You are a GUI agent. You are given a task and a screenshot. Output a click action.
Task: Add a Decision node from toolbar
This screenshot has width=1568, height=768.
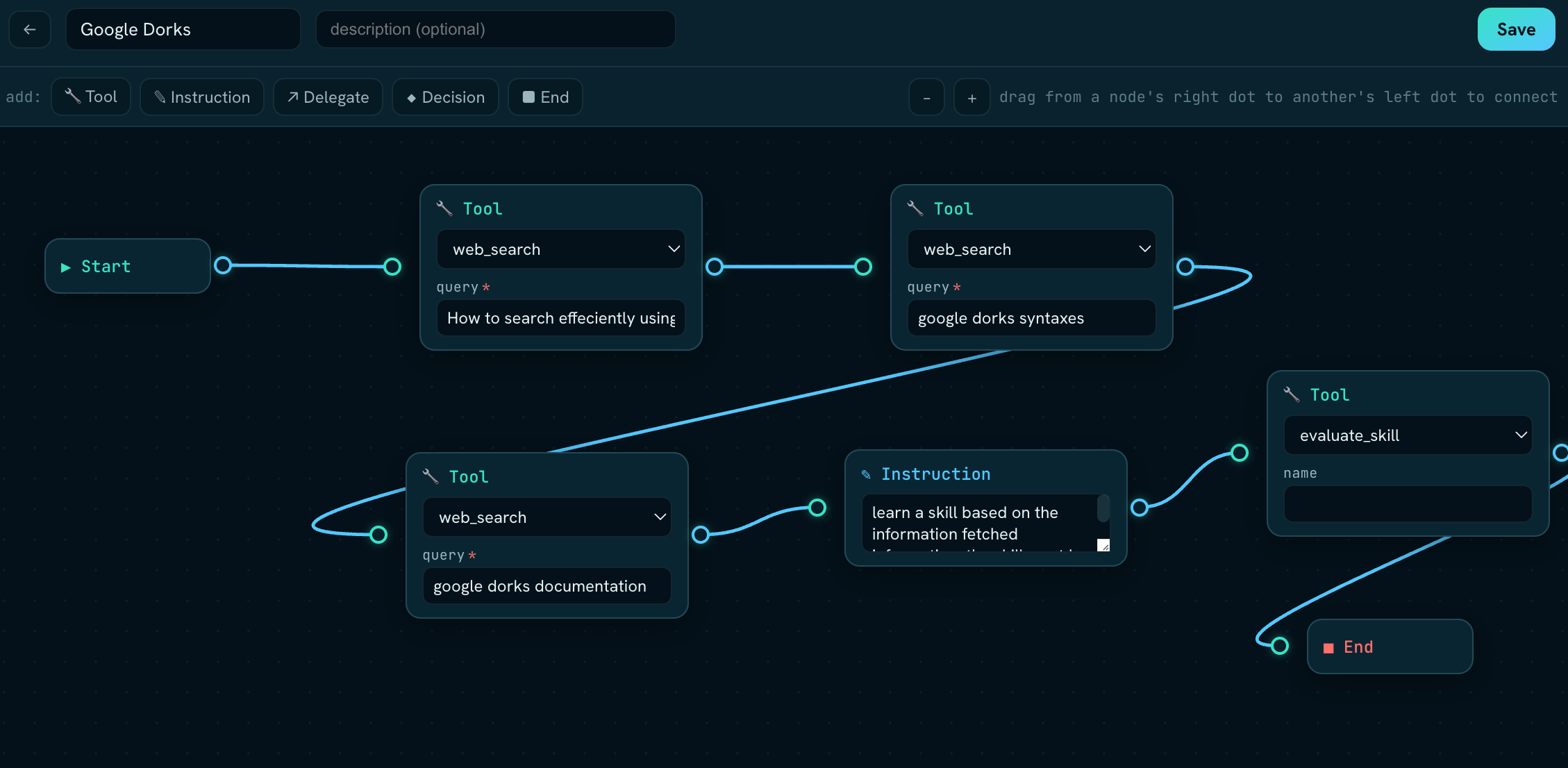coord(446,97)
